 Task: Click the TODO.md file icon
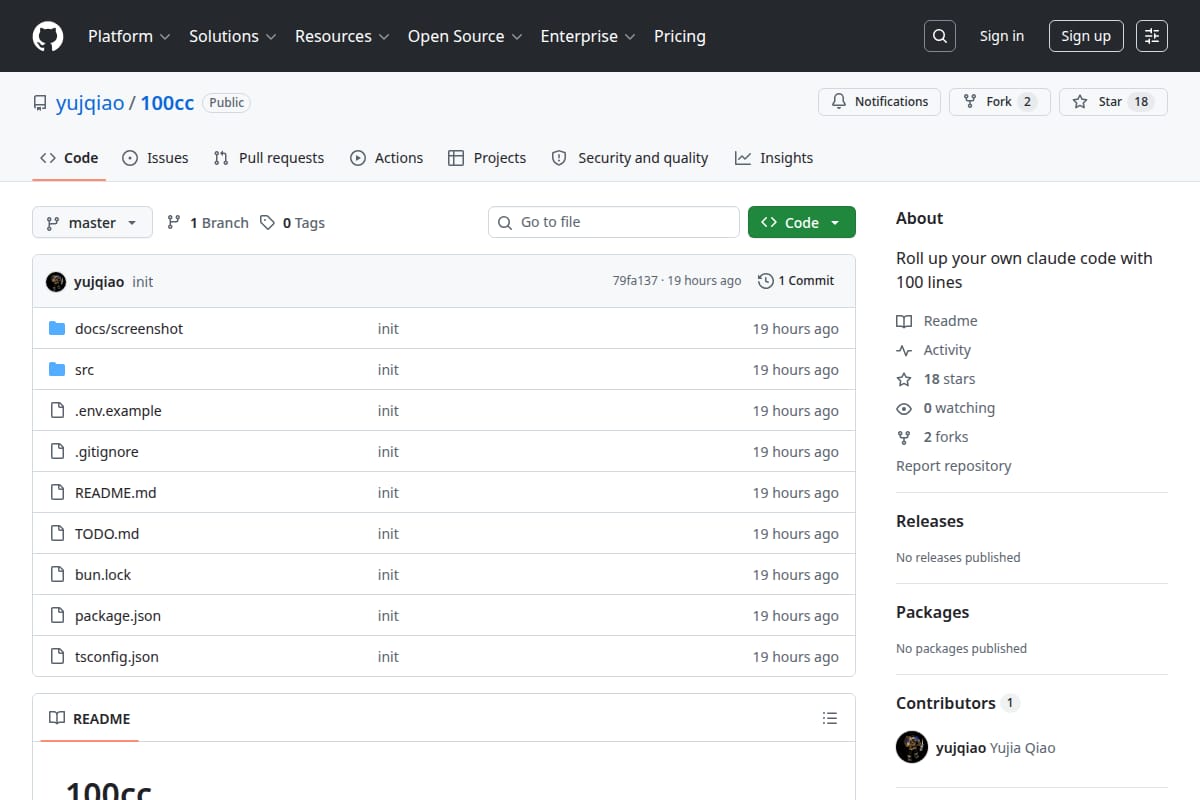pos(57,534)
